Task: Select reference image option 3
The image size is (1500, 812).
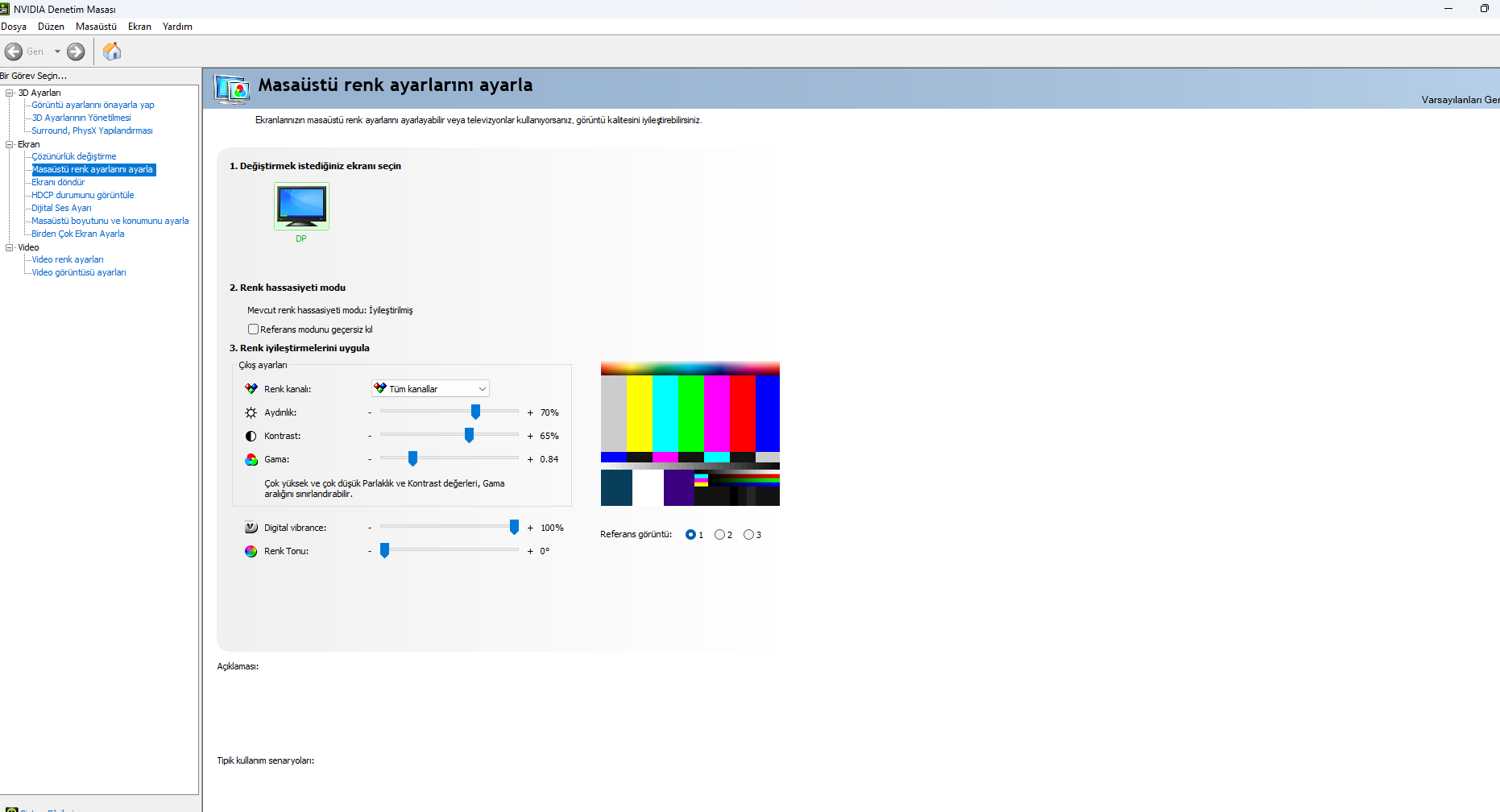Action: (748, 534)
